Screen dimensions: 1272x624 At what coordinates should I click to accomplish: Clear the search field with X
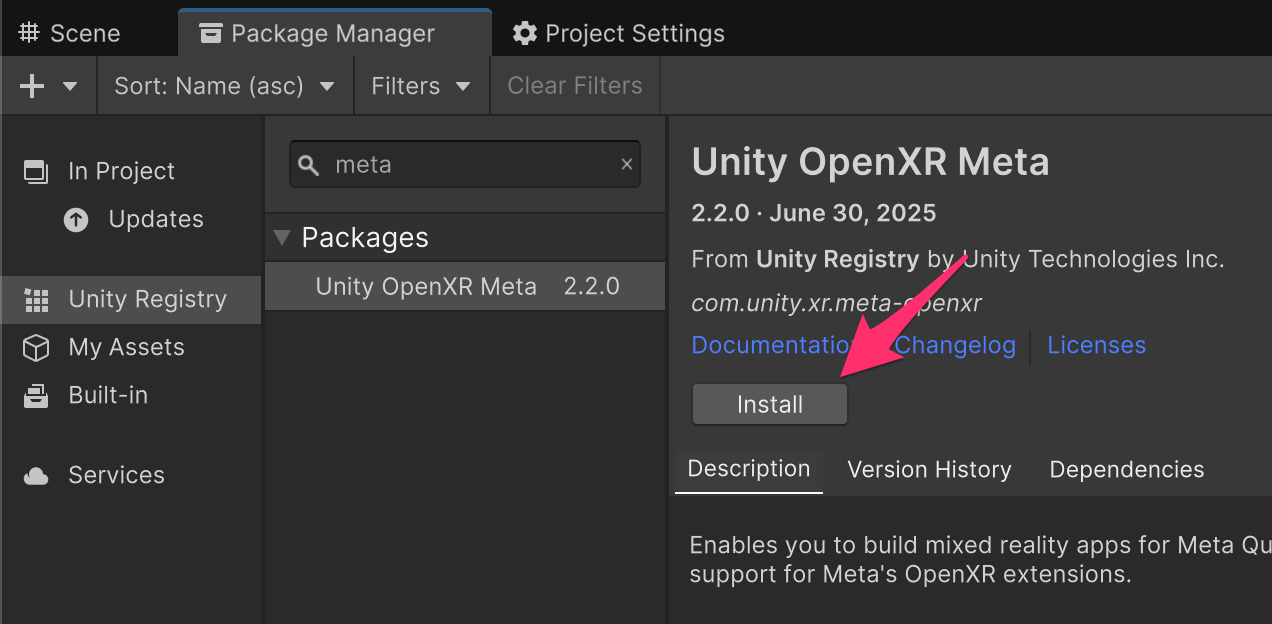(627, 164)
